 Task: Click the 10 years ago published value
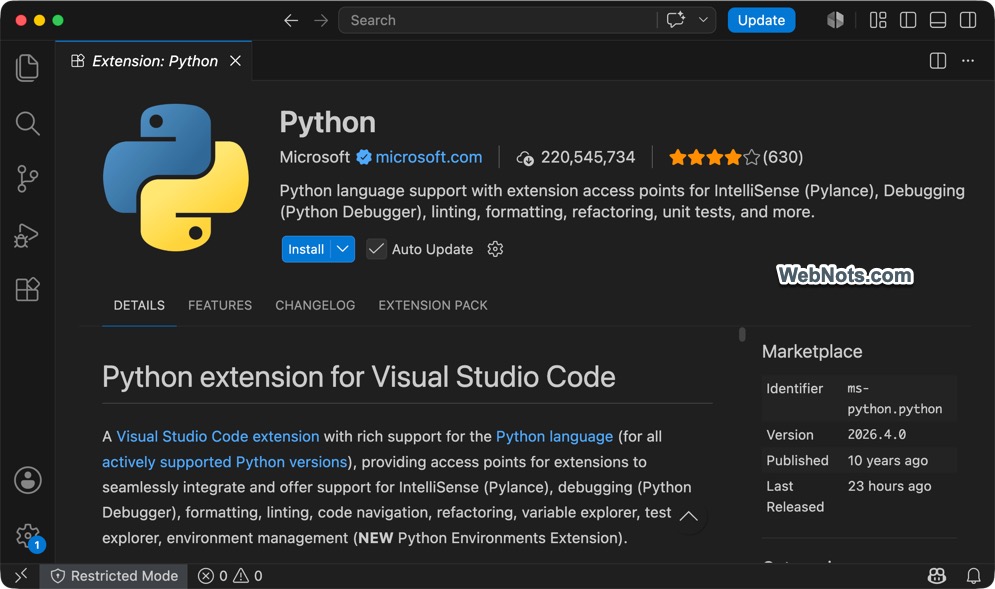click(x=887, y=461)
